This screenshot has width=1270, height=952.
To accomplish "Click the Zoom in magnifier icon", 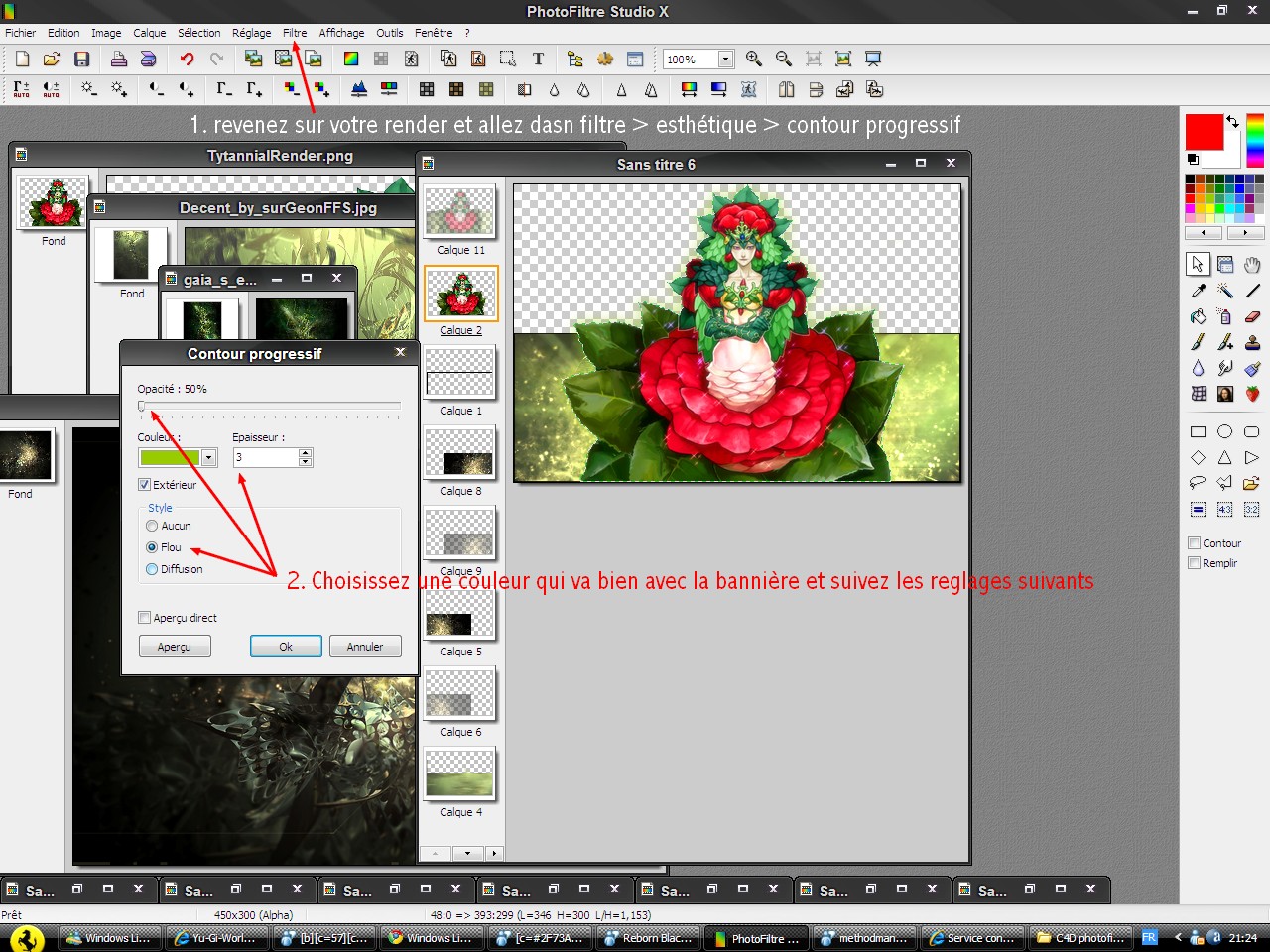I will click(x=754, y=59).
